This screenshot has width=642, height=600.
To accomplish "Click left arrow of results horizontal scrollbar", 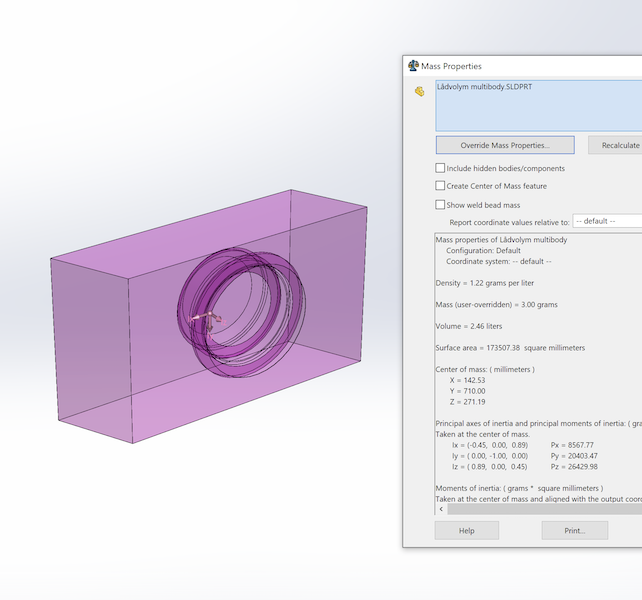I will point(441,509).
